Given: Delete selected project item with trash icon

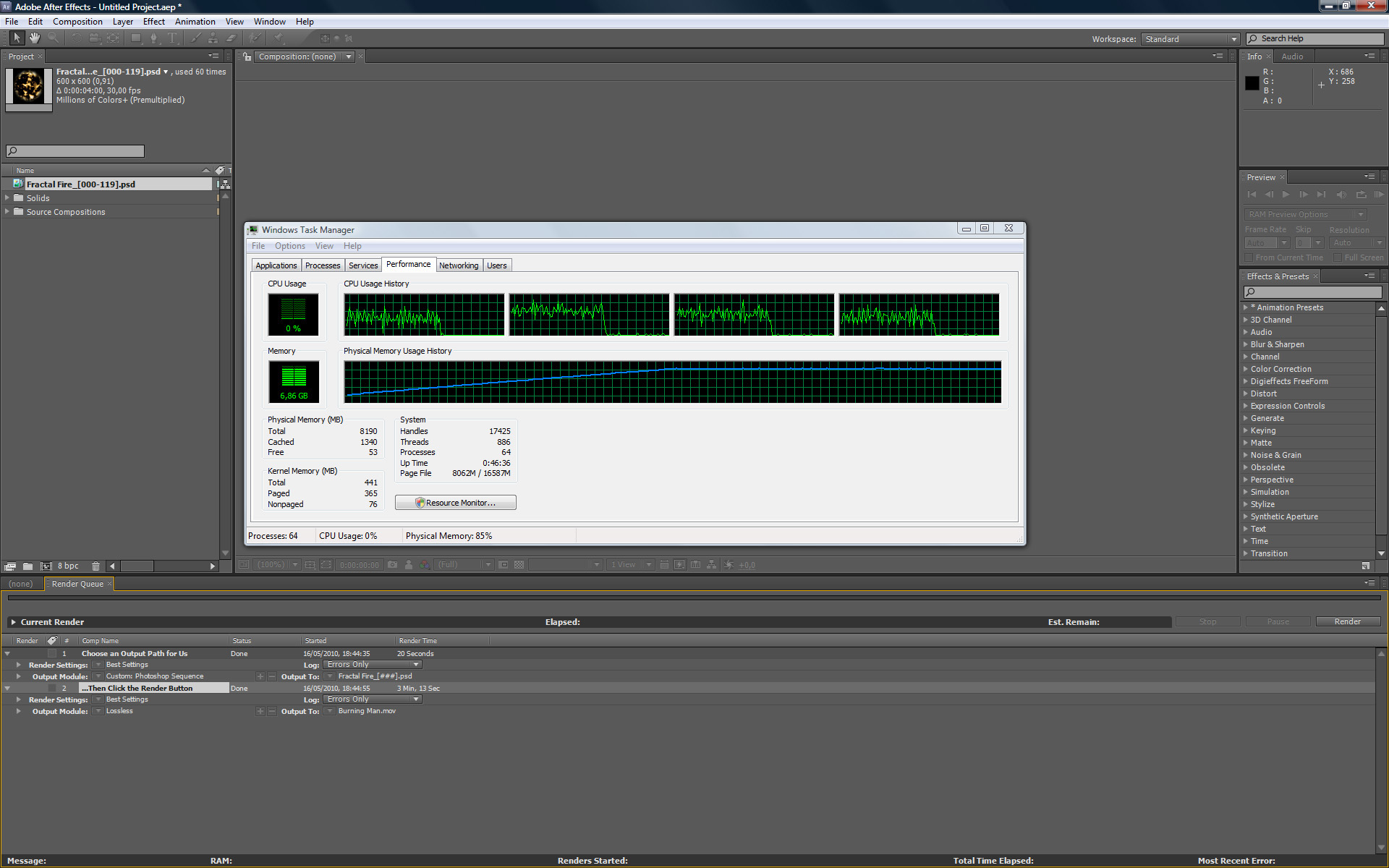Looking at the screenshot, I should (95, 566).
